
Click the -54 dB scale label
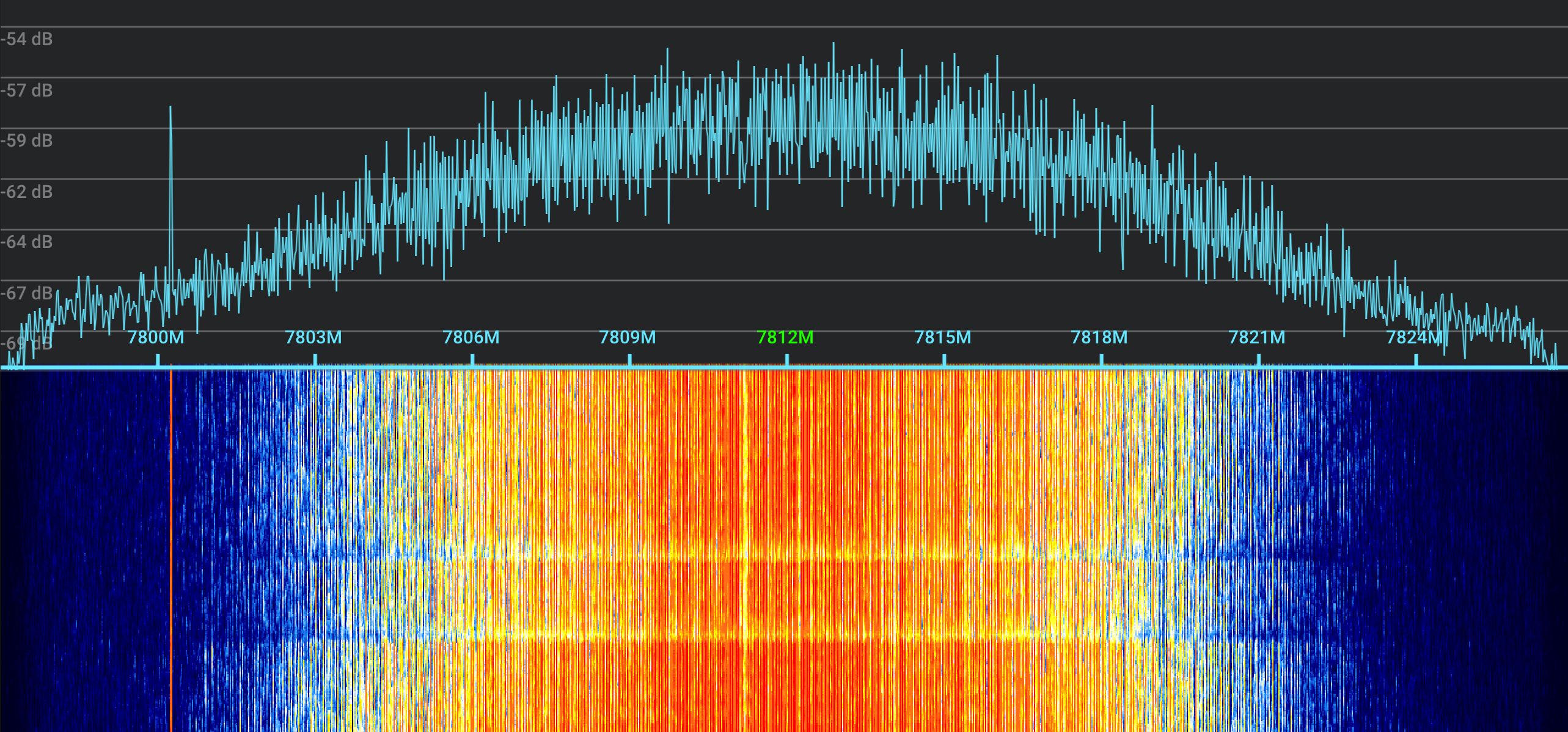(27, 40)
